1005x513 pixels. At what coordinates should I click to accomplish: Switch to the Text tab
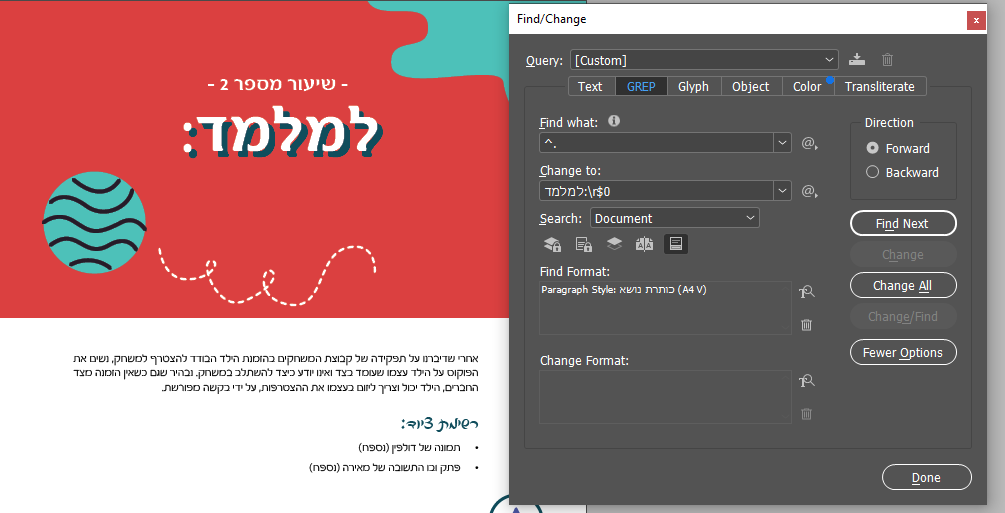tap(590, 87)
